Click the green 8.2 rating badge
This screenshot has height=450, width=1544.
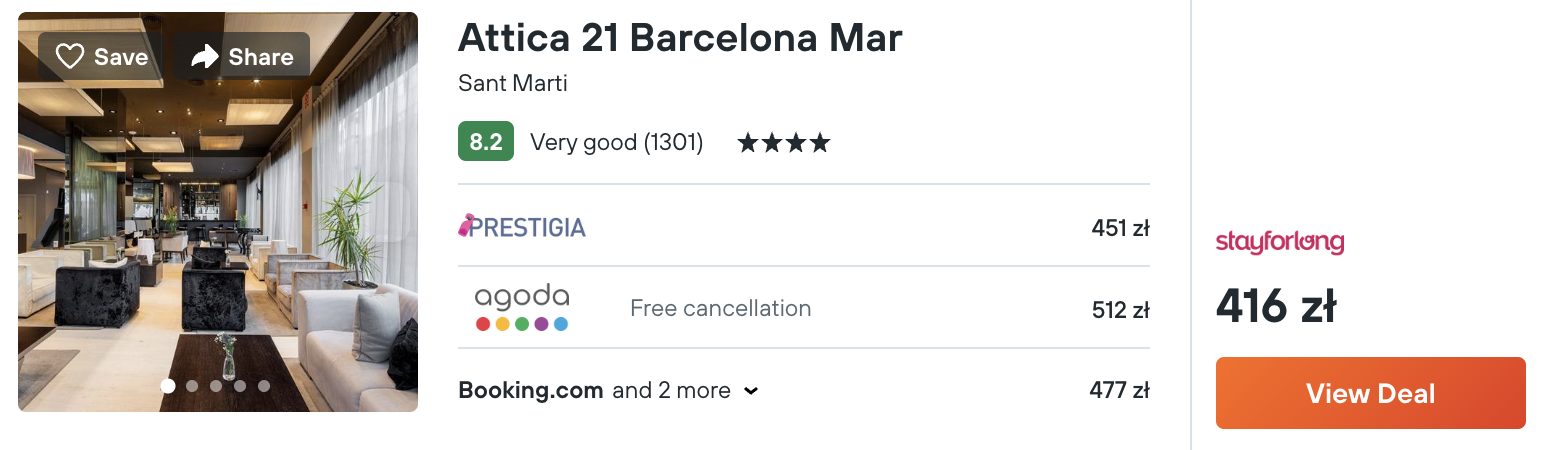pyautogui.click(x=485, y=142)
